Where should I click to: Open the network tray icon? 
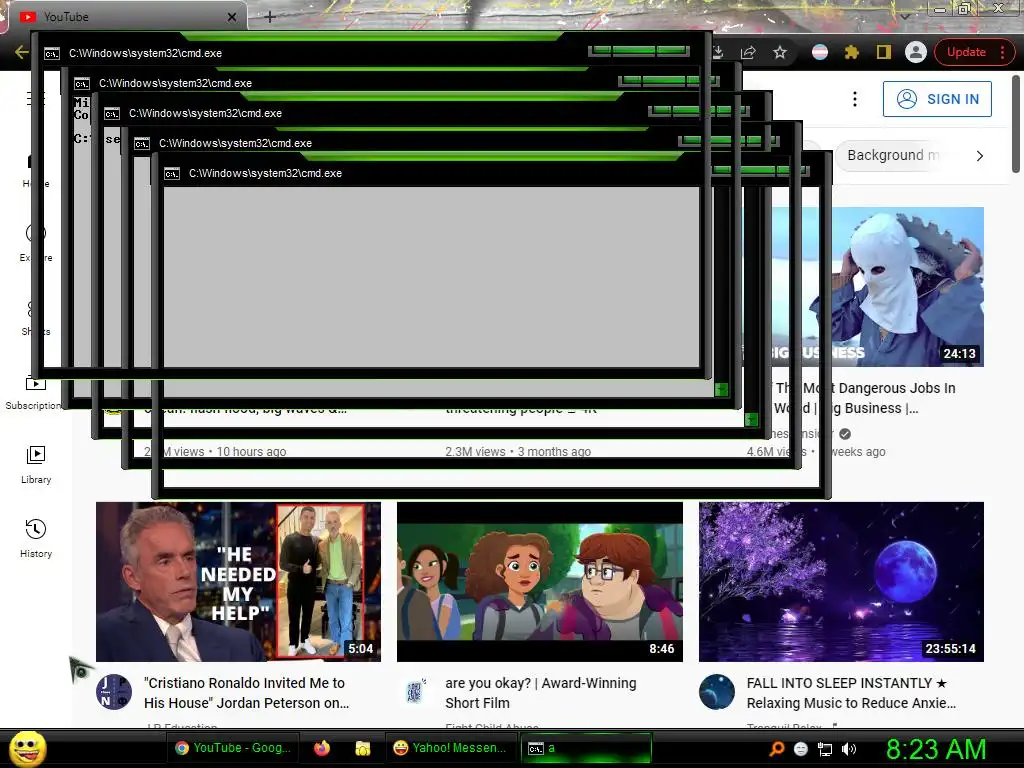pos(825,749)
